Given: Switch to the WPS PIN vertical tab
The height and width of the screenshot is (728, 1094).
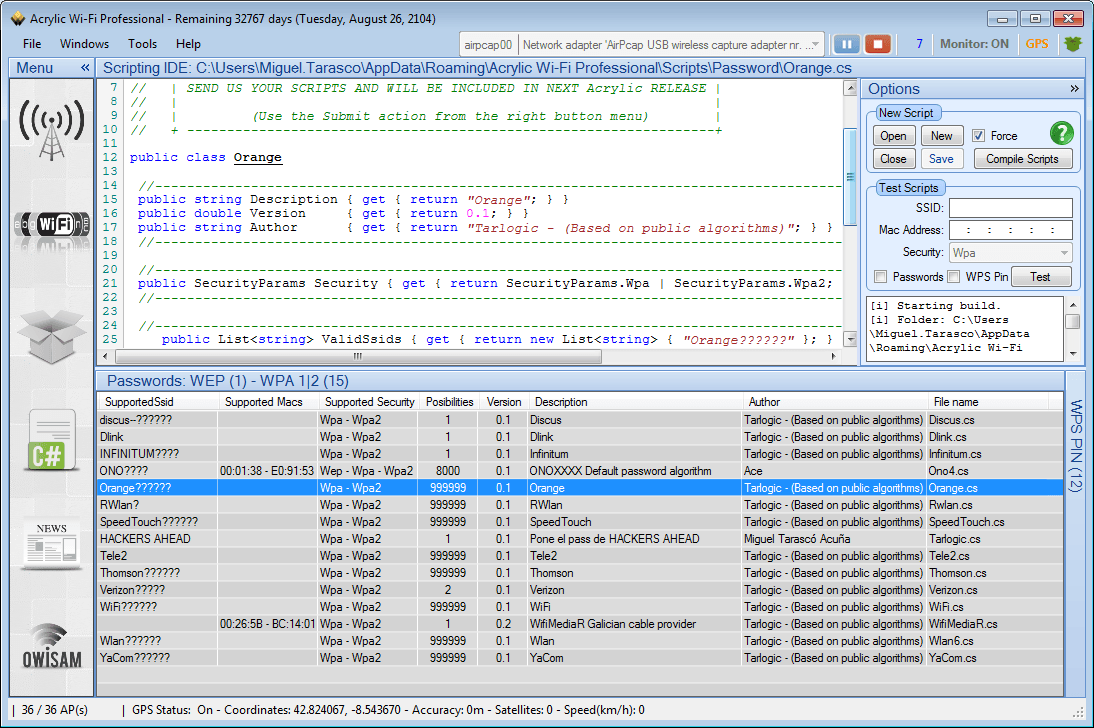Looking at the screenshot, I should [1075, 445].
